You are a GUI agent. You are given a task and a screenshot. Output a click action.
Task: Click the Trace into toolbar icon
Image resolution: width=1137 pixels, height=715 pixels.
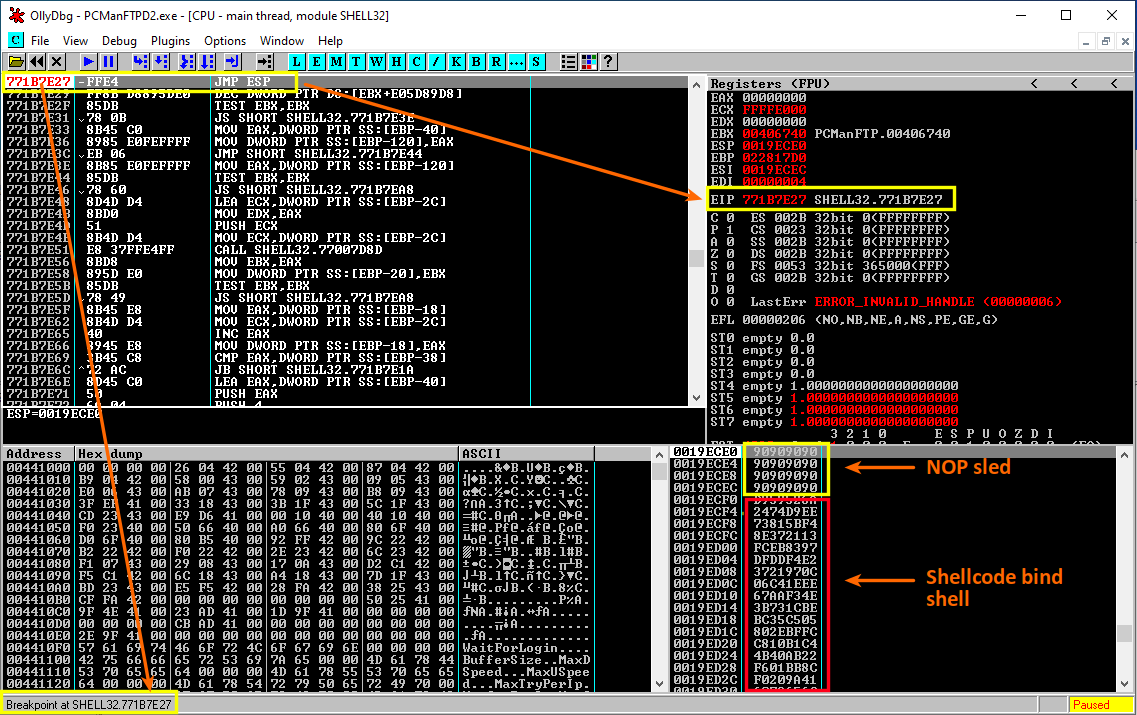(187, 62)
